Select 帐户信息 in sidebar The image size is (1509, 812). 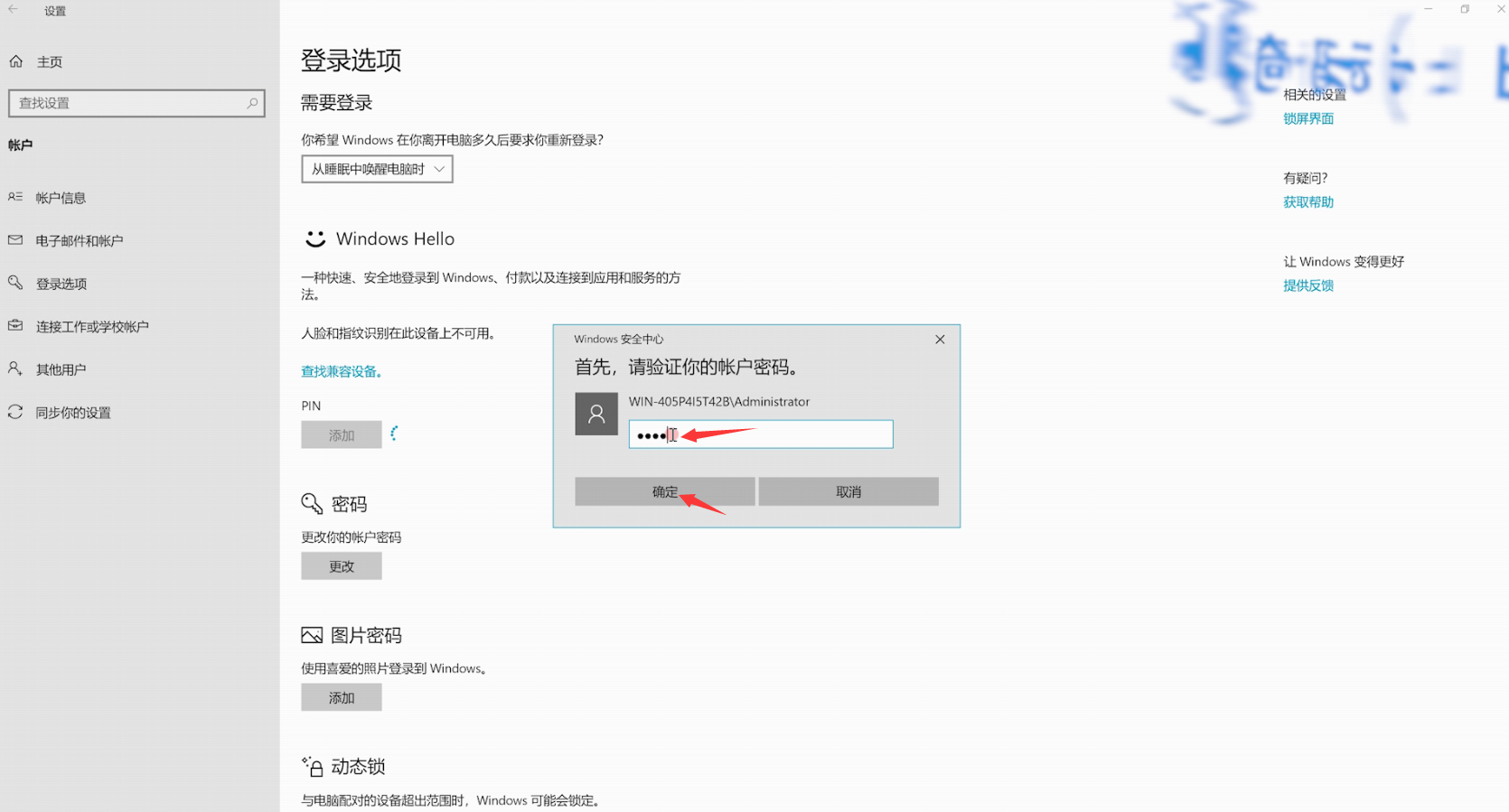click(61, 198)
